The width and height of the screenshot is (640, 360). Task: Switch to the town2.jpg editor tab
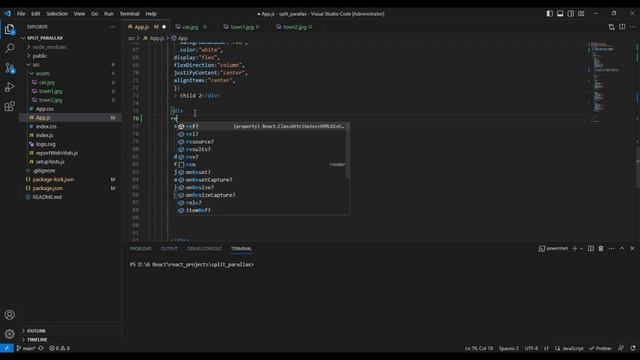point(296,27)
